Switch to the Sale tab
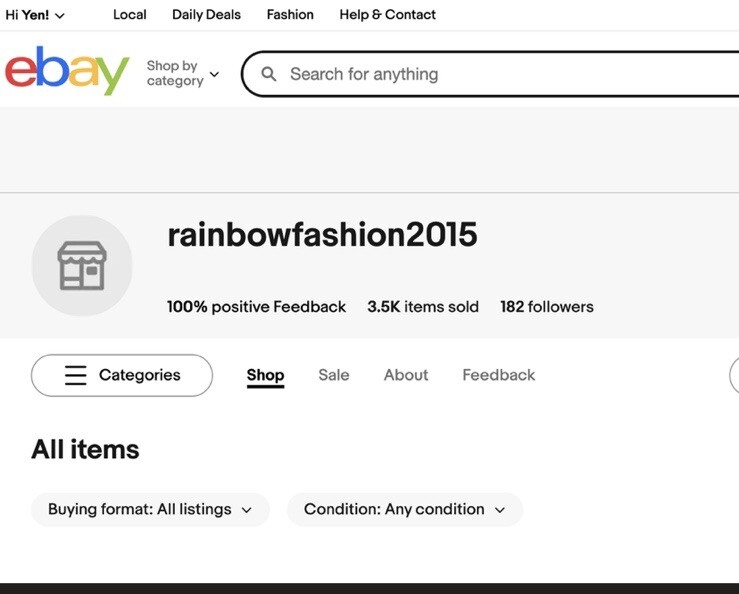Screen dimensions: 739x594 334,375
